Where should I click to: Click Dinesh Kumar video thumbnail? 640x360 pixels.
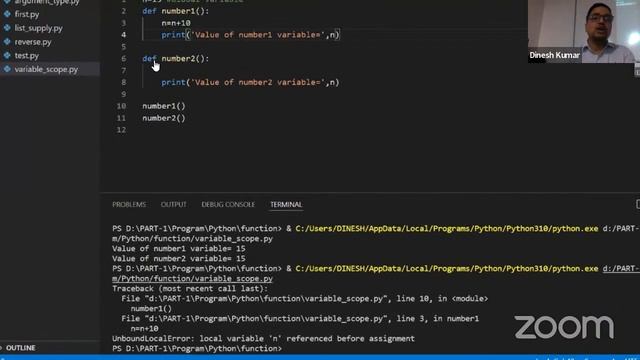(584, 31)
